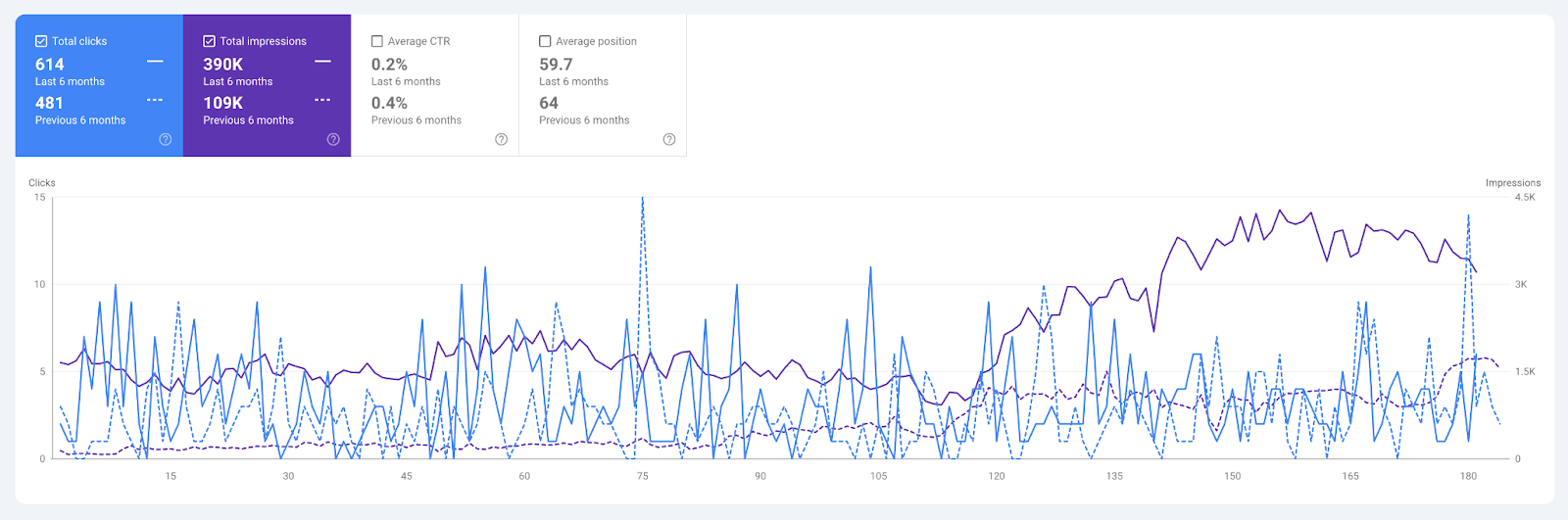Click the Clicks axis label

point(42,183)
